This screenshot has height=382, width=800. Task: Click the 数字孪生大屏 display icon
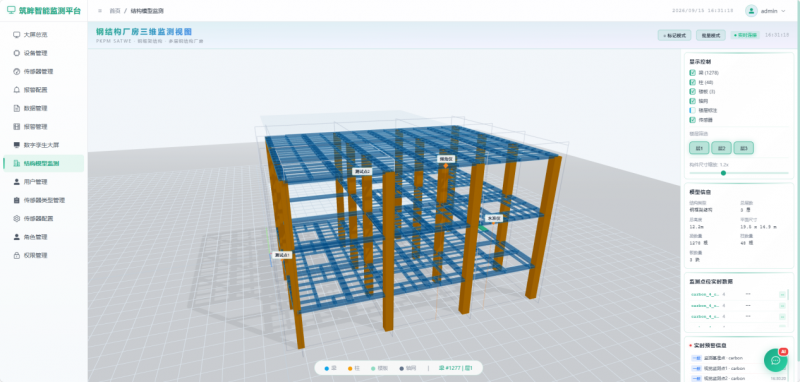tap(16, 145)
